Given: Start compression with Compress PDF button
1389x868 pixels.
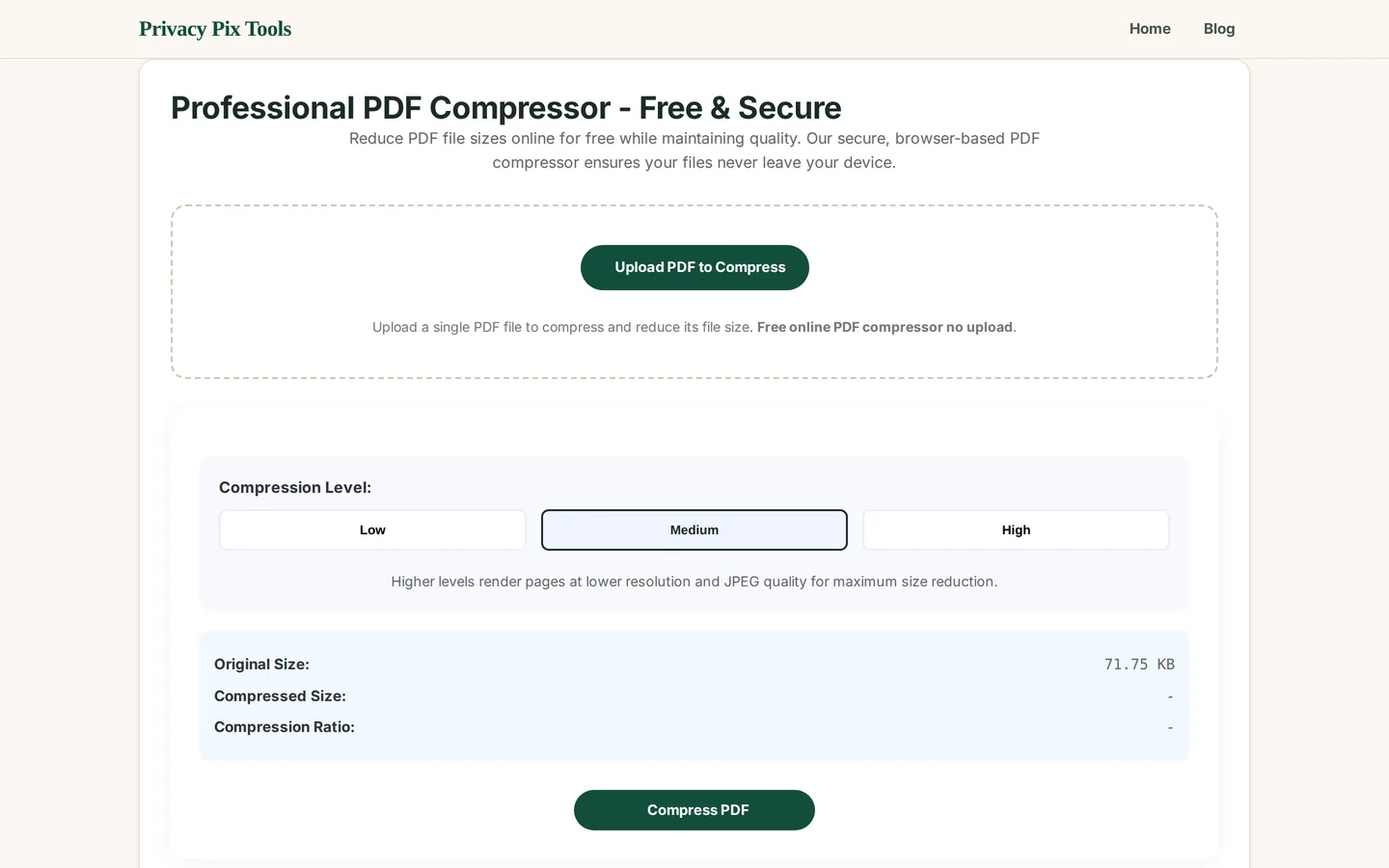Looking at the screenshot, I should pyautogui.click(x=694, y=810).
